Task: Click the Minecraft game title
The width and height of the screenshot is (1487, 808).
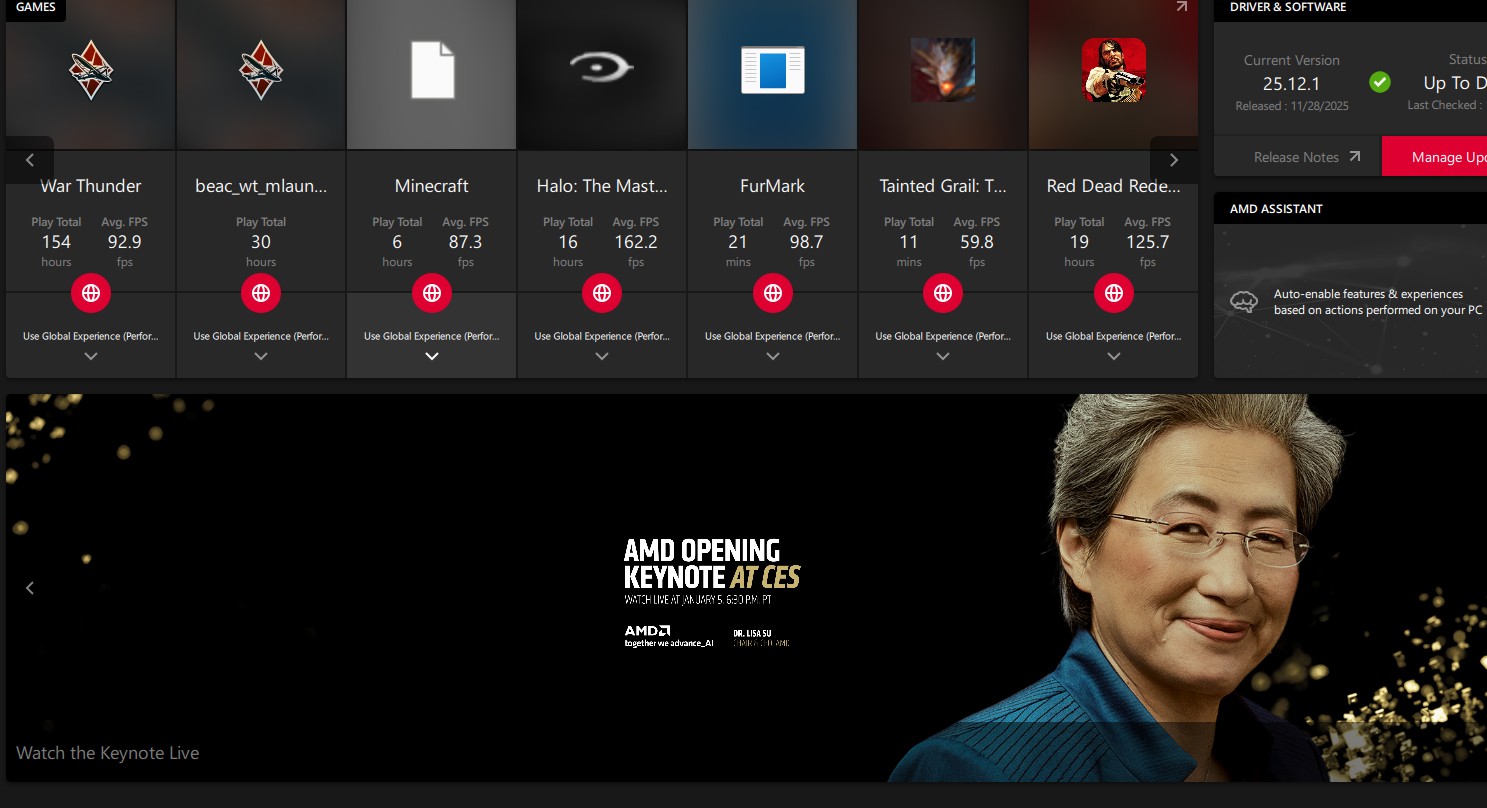Action: point(432,186)
